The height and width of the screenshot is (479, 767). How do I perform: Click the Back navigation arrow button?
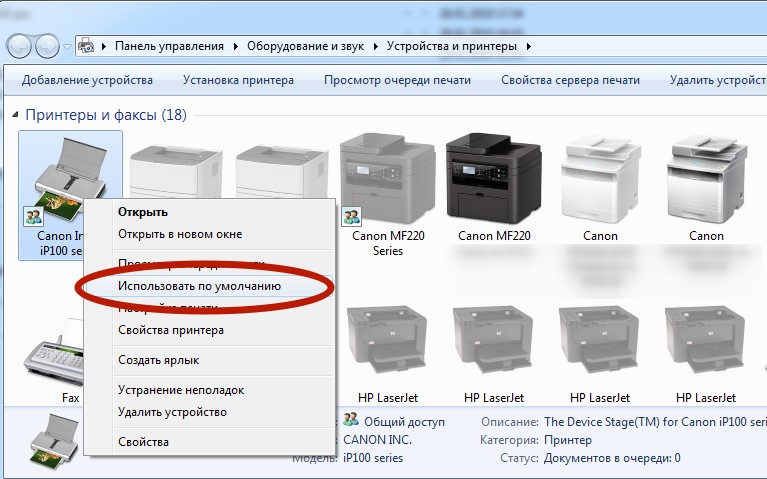(19, 46)
